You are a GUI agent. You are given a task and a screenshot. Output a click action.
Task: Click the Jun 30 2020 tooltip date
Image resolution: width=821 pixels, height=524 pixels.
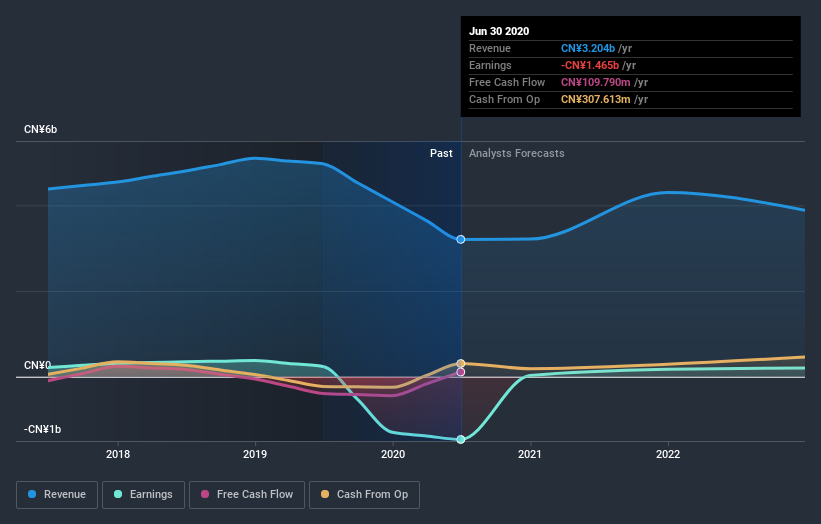tap(499, 31)
